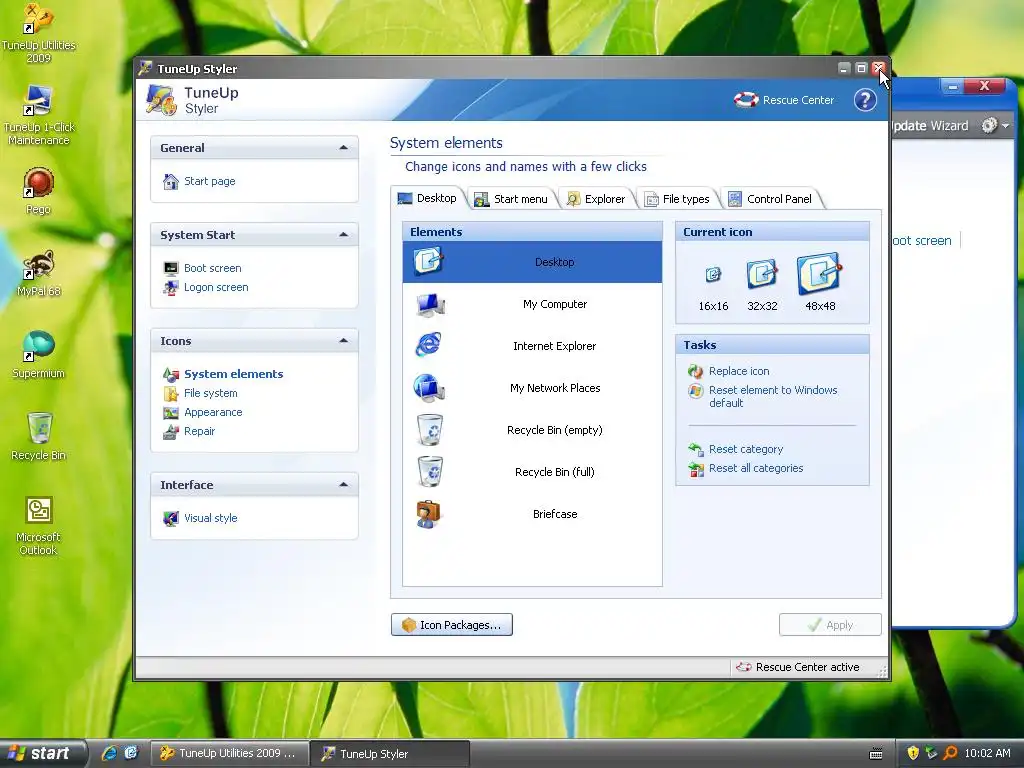Viewport: 1024px width, 768px height.
Task: Switch to the Explorer tab
Action: pyautogui.click(x=596, y=199)
